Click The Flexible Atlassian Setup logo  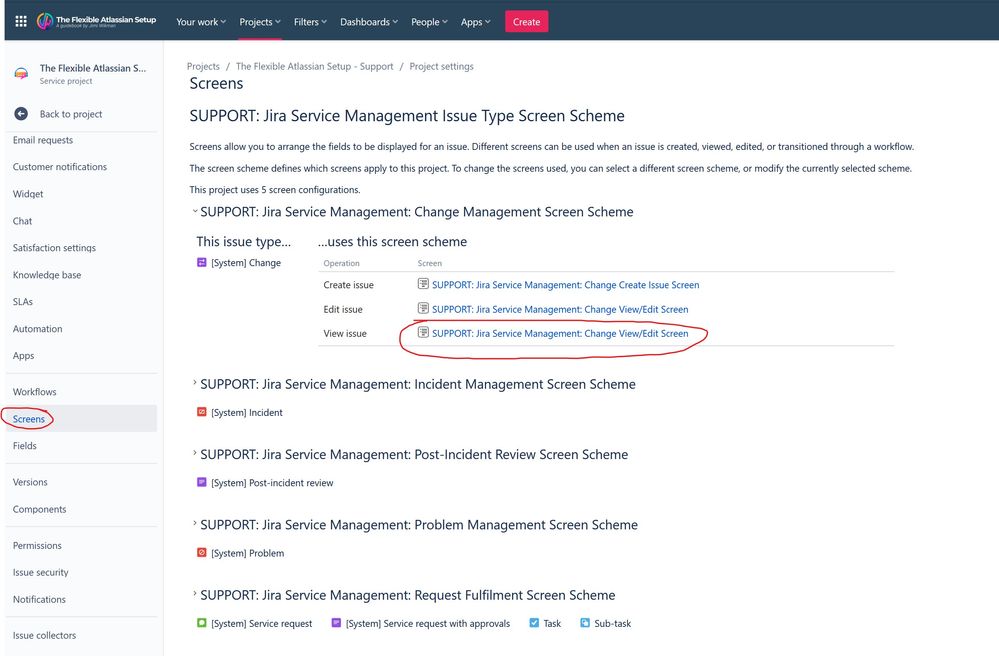tap(96, 21)
